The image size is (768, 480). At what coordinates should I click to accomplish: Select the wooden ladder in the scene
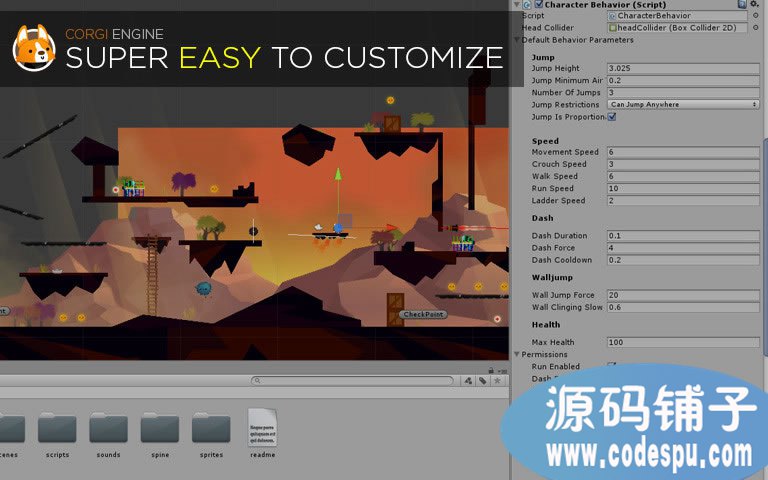pos(152,277)
